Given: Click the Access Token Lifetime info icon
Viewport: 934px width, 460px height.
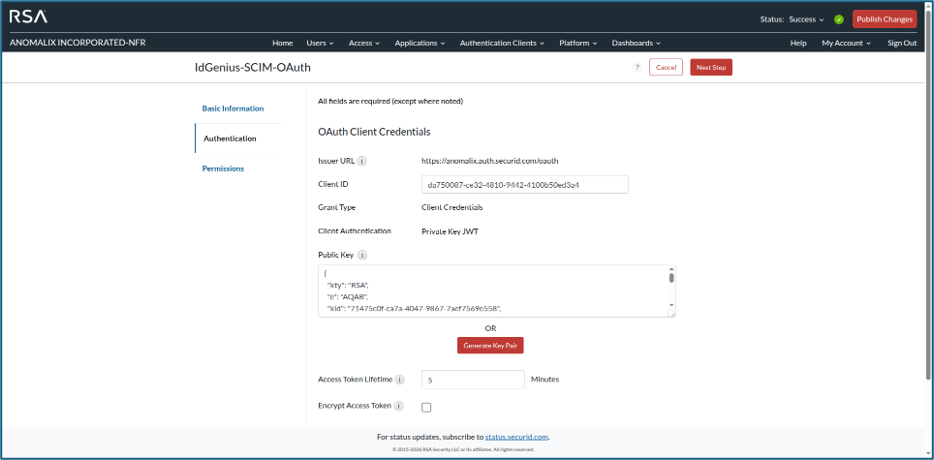Looking at the screenshot, I should [400, 380].
